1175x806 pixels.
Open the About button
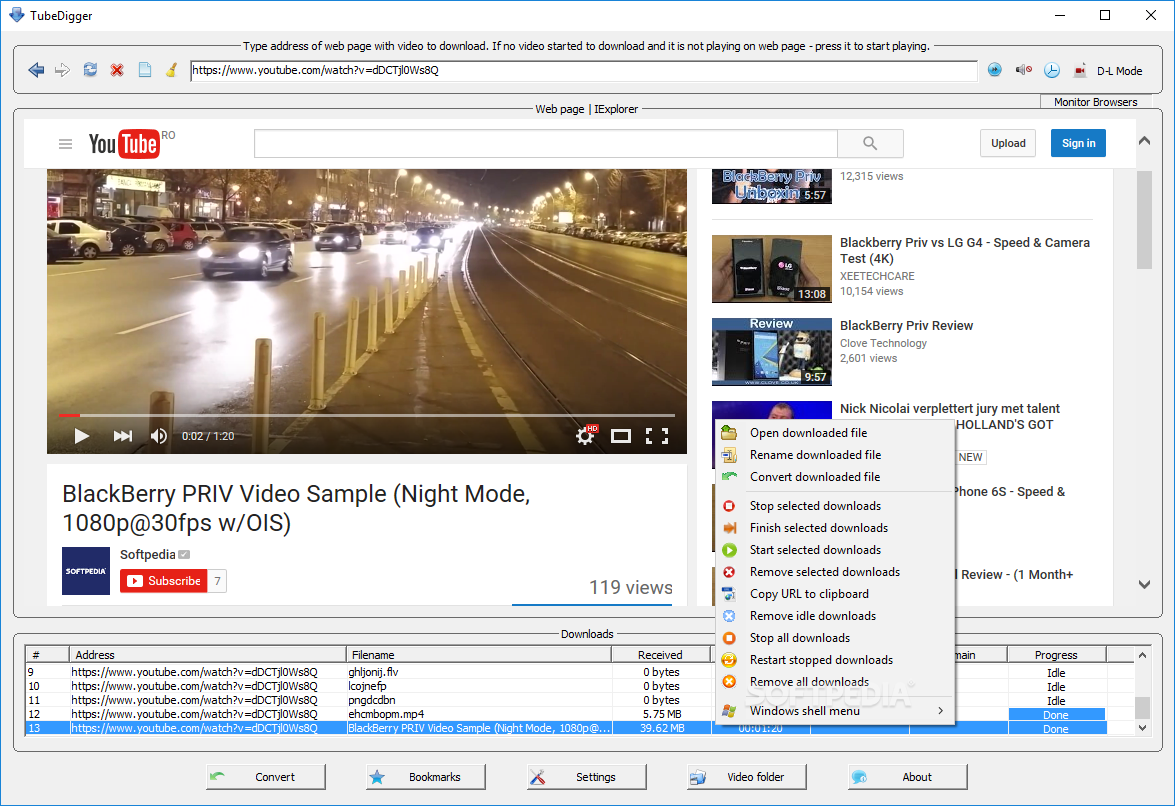907,777
